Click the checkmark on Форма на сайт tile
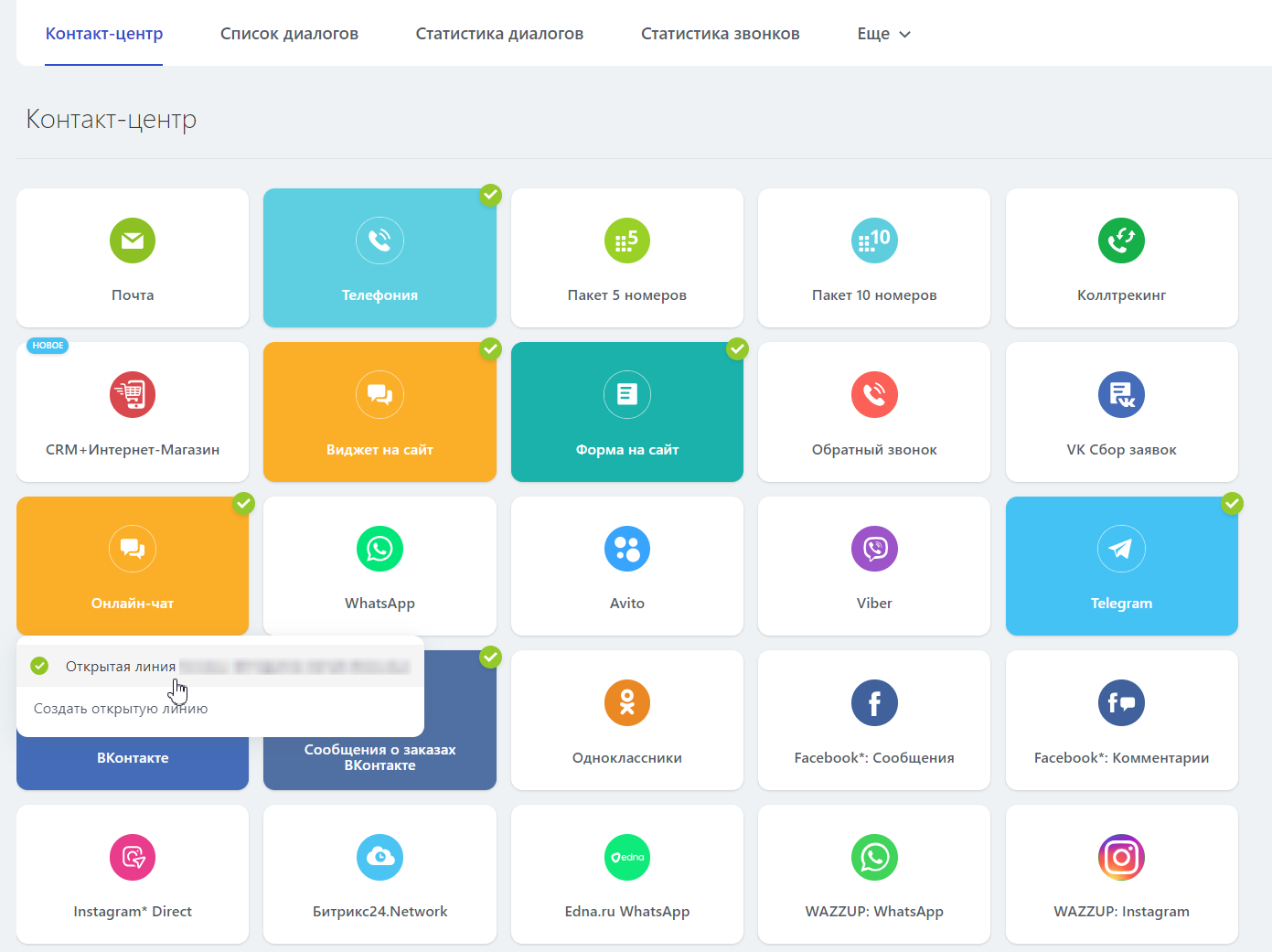The height and width of the screenshot is (952, 1272). coord(738,348)
